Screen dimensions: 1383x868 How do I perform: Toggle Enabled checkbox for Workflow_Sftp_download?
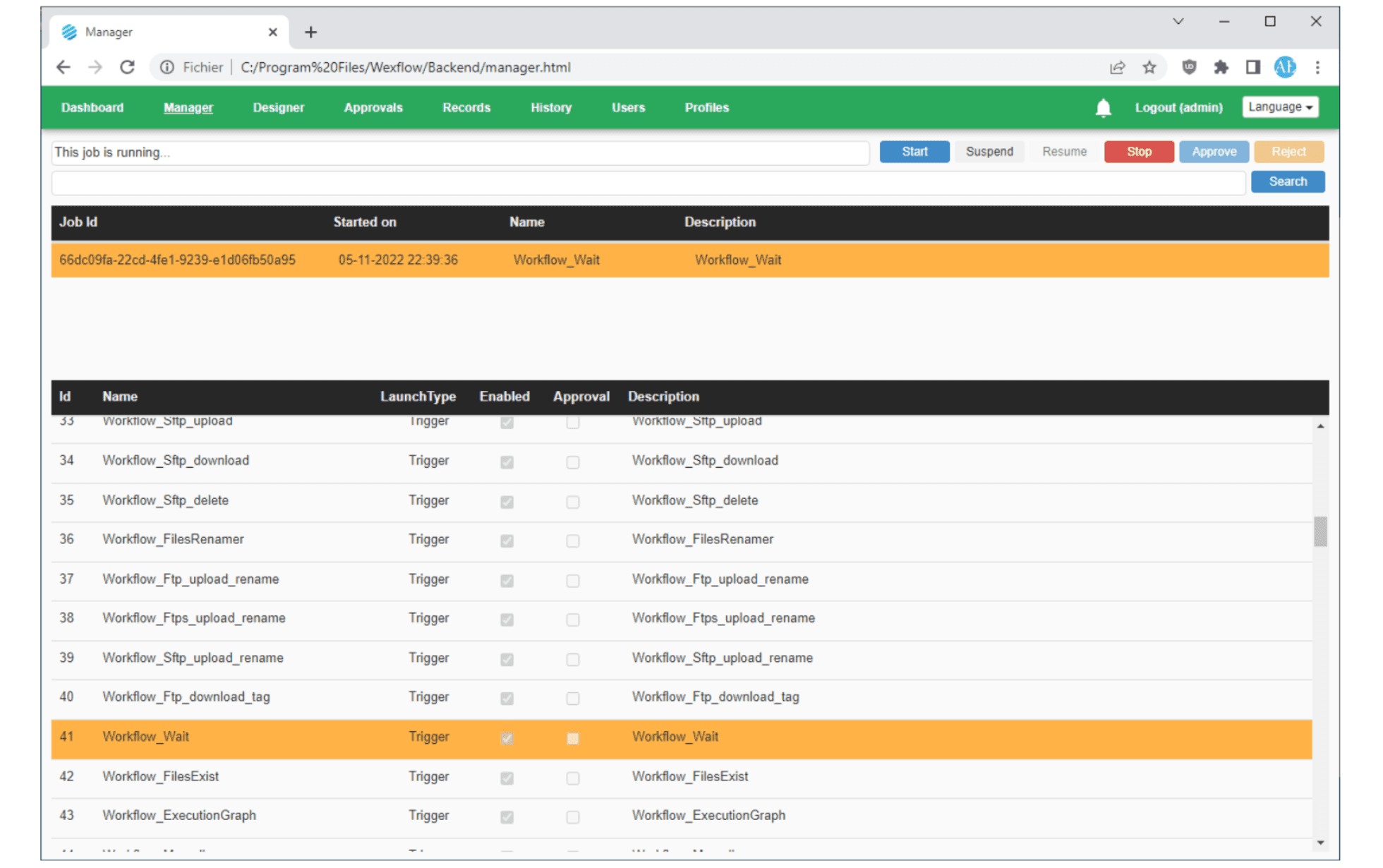tap(507, 462)
